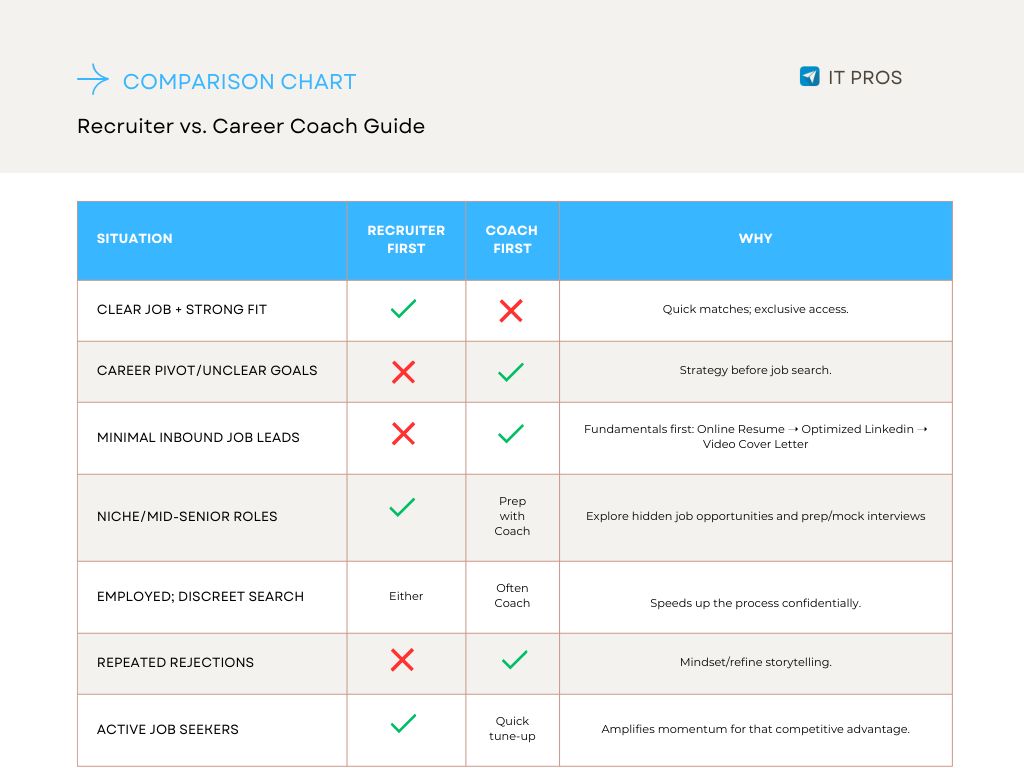This screenshot has height=768, width=1024.
Task: Click green checkmark in Repeated Rejections coach cell
Action: pos(514,660)
